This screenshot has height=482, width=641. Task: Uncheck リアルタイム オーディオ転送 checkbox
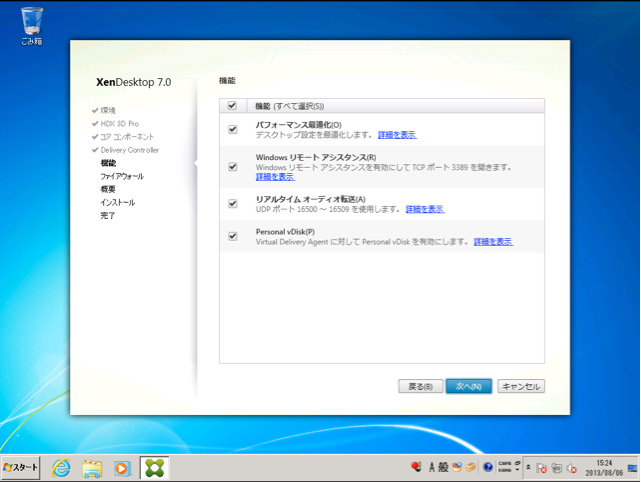pyautogui.click(x=233, y=204)
